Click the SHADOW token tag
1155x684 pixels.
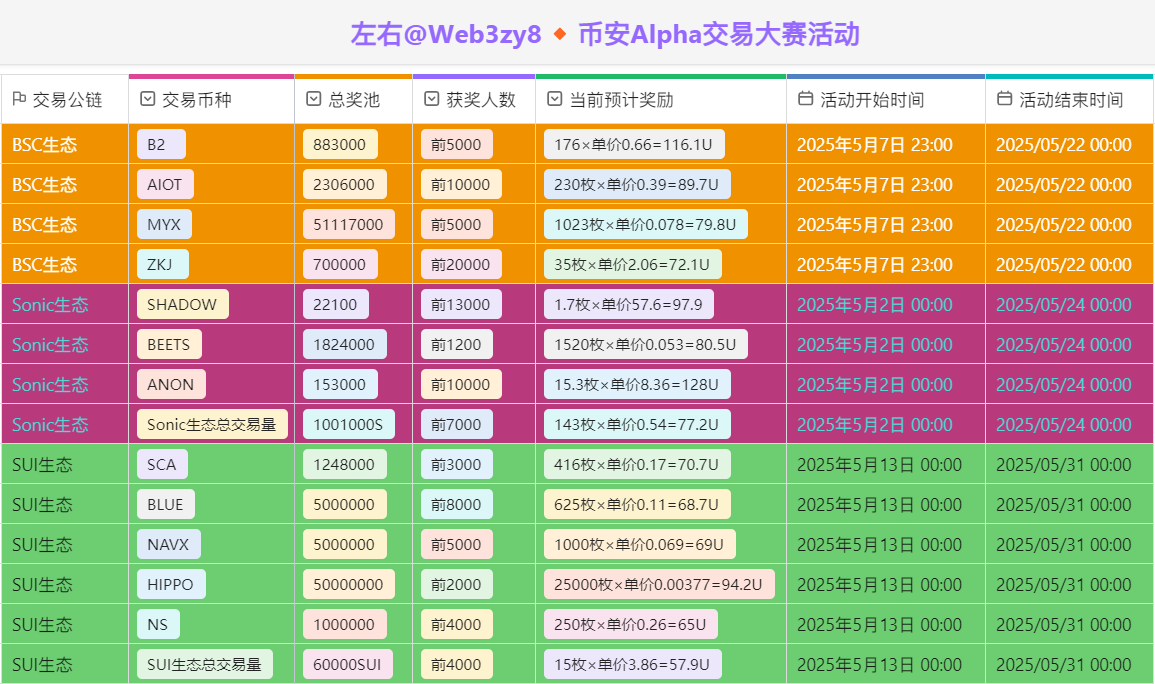tap(183, 304)
